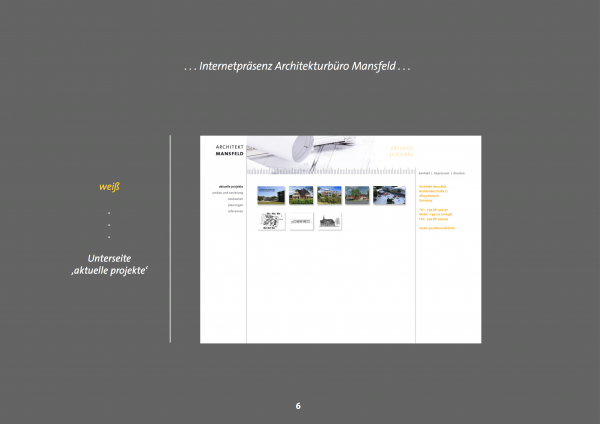Click the Architekt Mansfeld logo
Image resolution: width=600 pixels, height=424 pixels.
click(x=229, y=151)
